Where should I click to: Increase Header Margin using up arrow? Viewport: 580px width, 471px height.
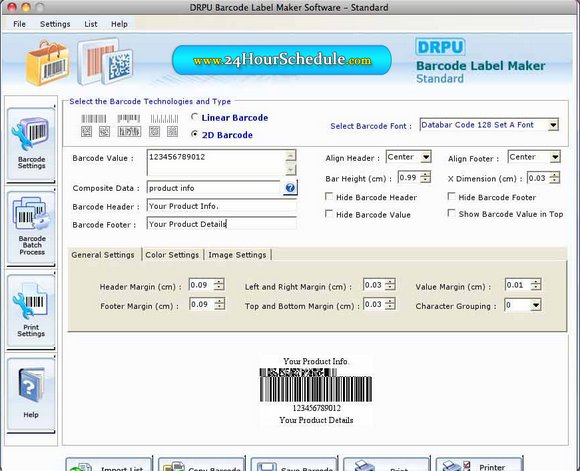pos(219,282)
